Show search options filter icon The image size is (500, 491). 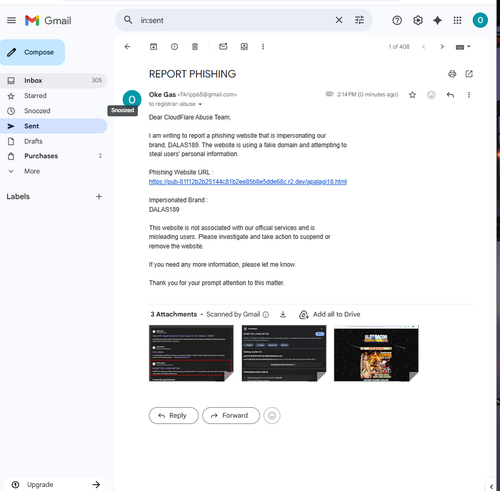(359, 20)
